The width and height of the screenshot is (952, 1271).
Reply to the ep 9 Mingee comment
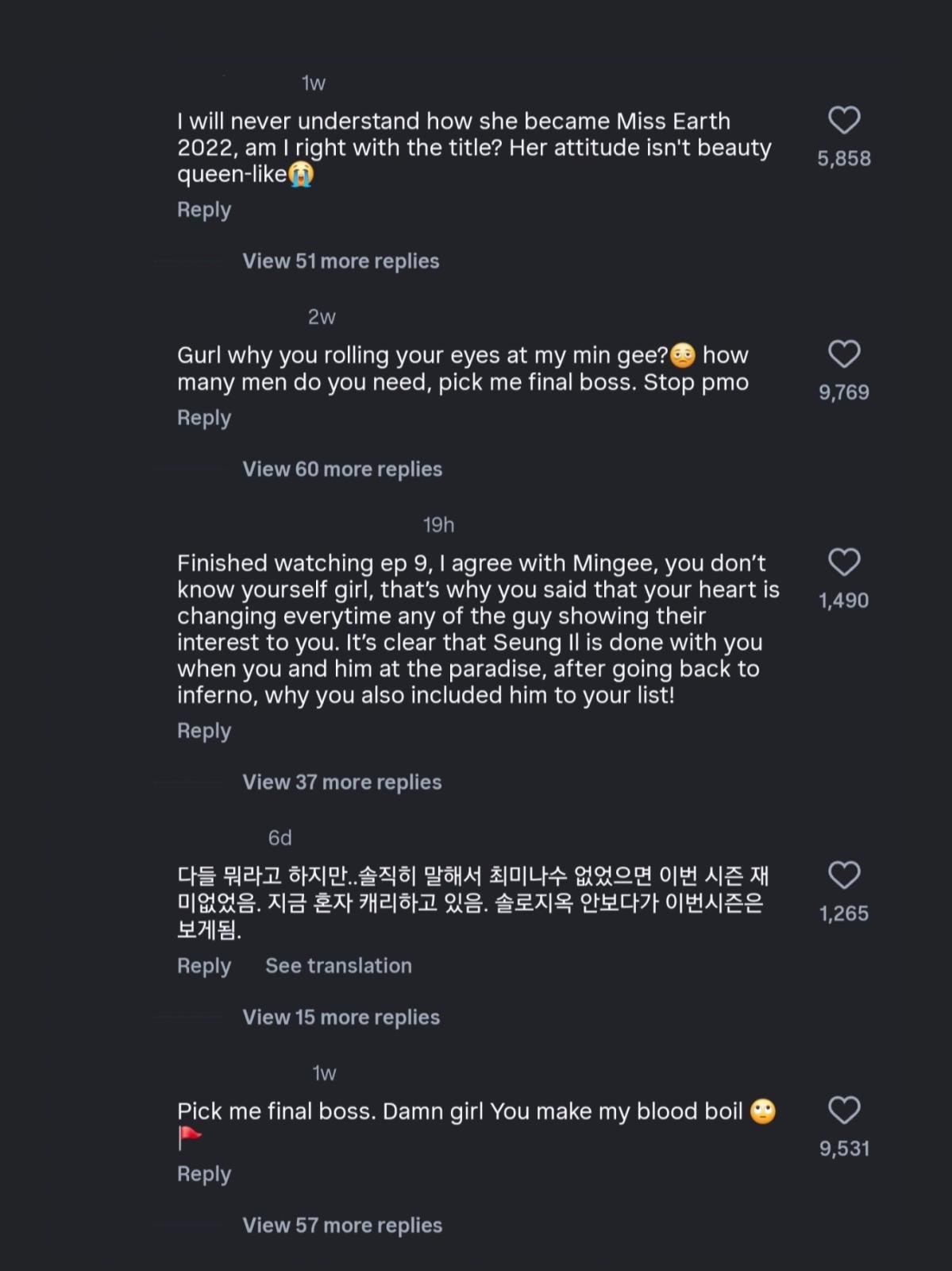tap(204, 731)
